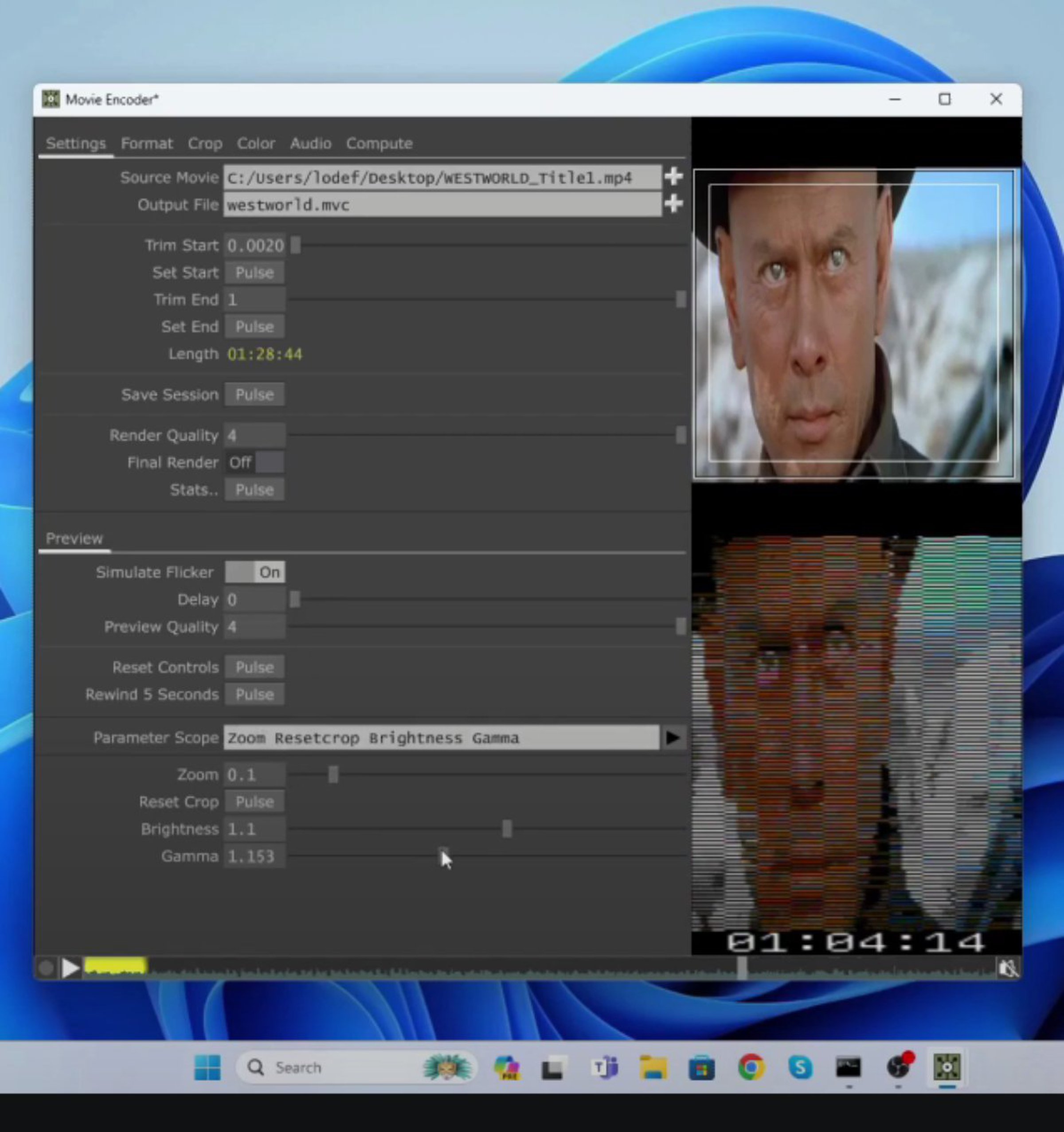Click Rewind 5 Seconds Pulse button
Image resolution: width=1064 pixels, height=1132 pixels.
(254, 694)
